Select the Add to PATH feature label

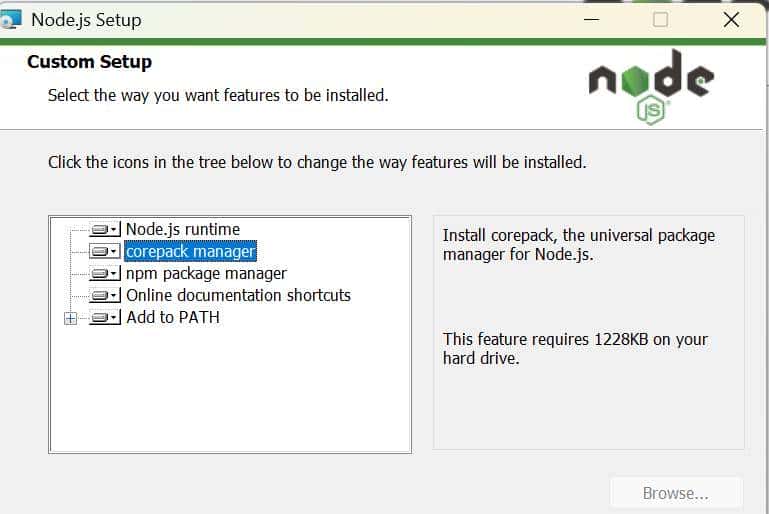pyautogui.click(x=173, y=317)
